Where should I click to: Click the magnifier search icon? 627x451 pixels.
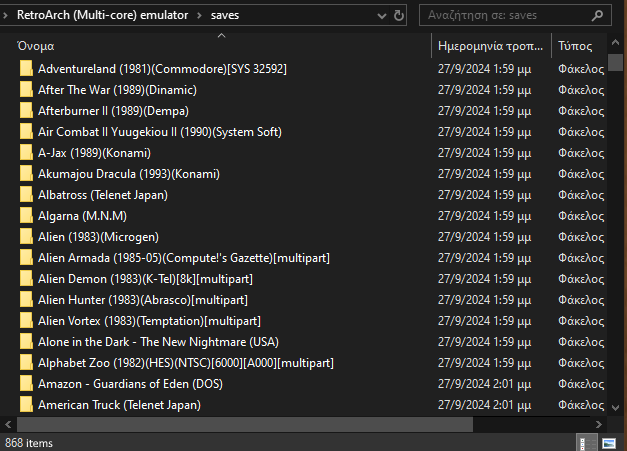pyautogui.click(x=597, y=16)
